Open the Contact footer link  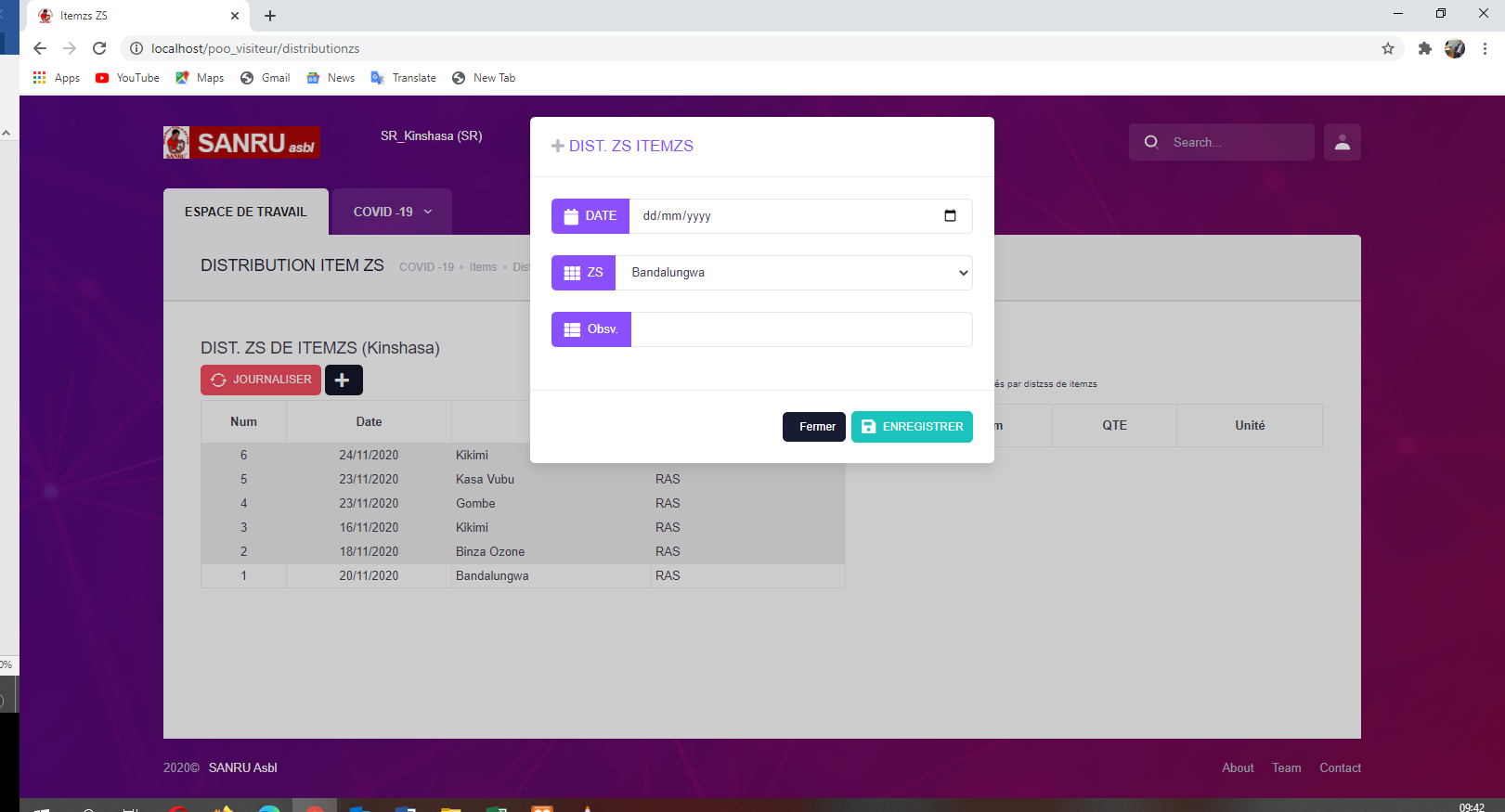(1340, 767)
